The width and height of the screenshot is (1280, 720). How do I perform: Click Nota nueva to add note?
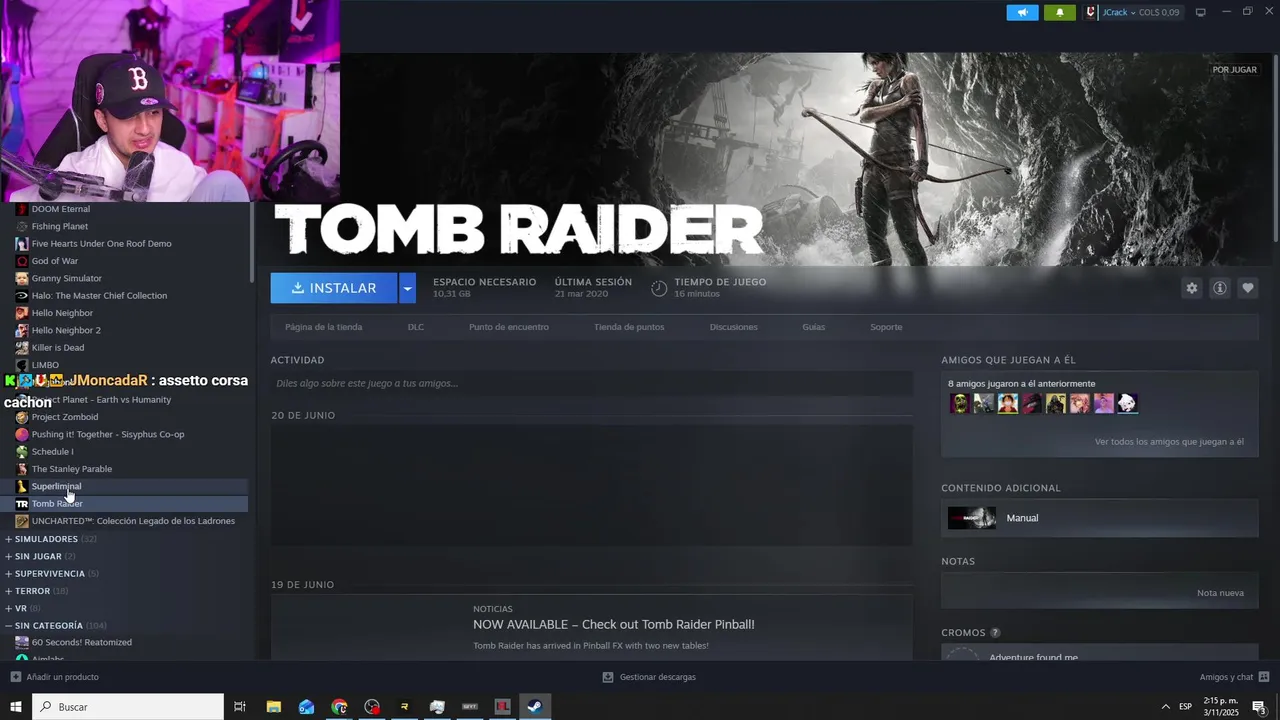coord(1220,593)
